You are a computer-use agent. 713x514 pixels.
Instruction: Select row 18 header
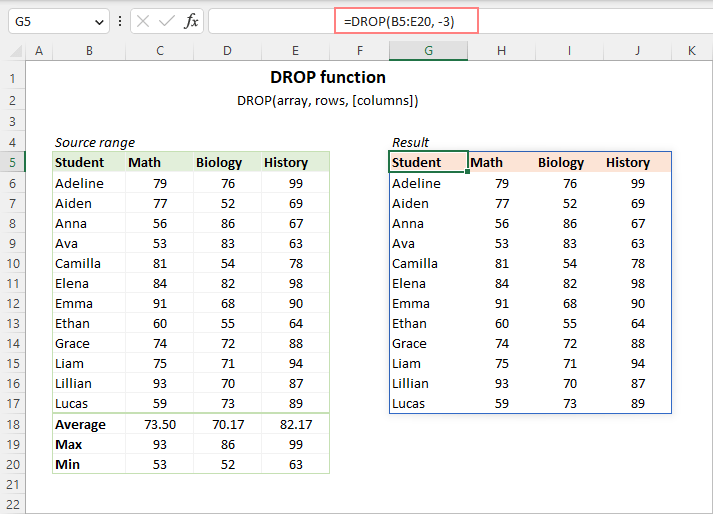[x=13, y=424]
